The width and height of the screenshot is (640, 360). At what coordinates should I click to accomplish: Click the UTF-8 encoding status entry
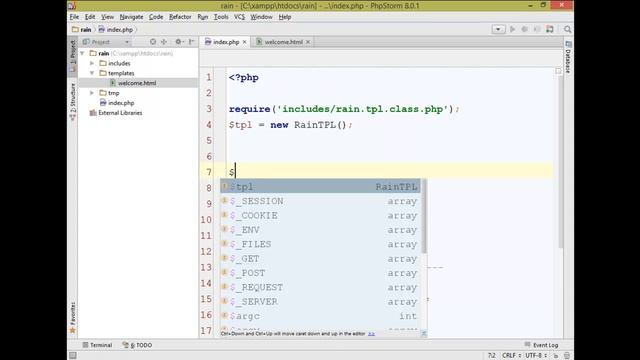(x=536, y=356)
